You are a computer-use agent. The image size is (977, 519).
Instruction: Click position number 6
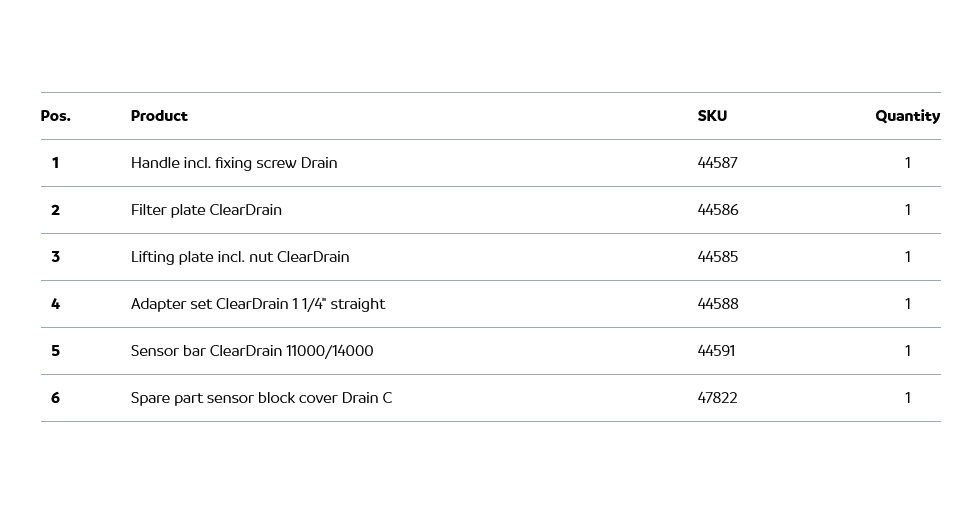click(x=55, y=398)
